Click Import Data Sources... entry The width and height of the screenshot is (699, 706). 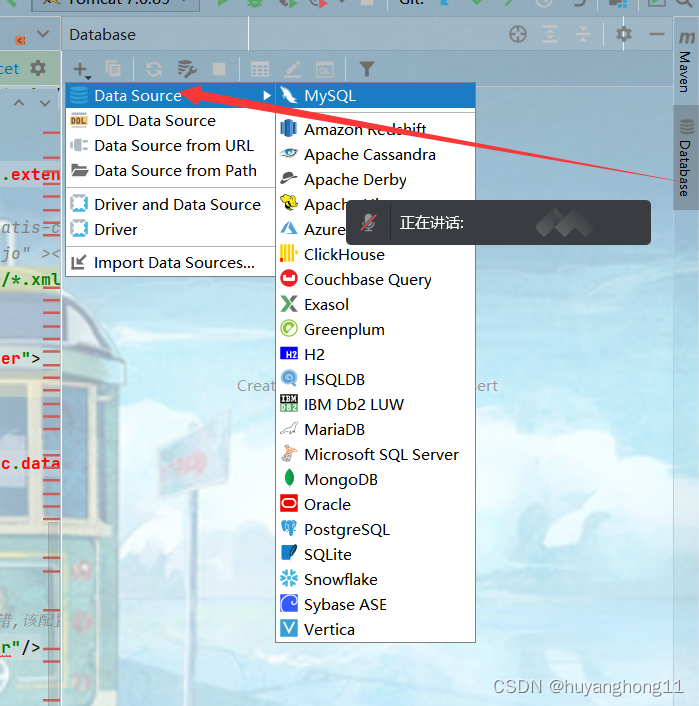click(170, 262)
